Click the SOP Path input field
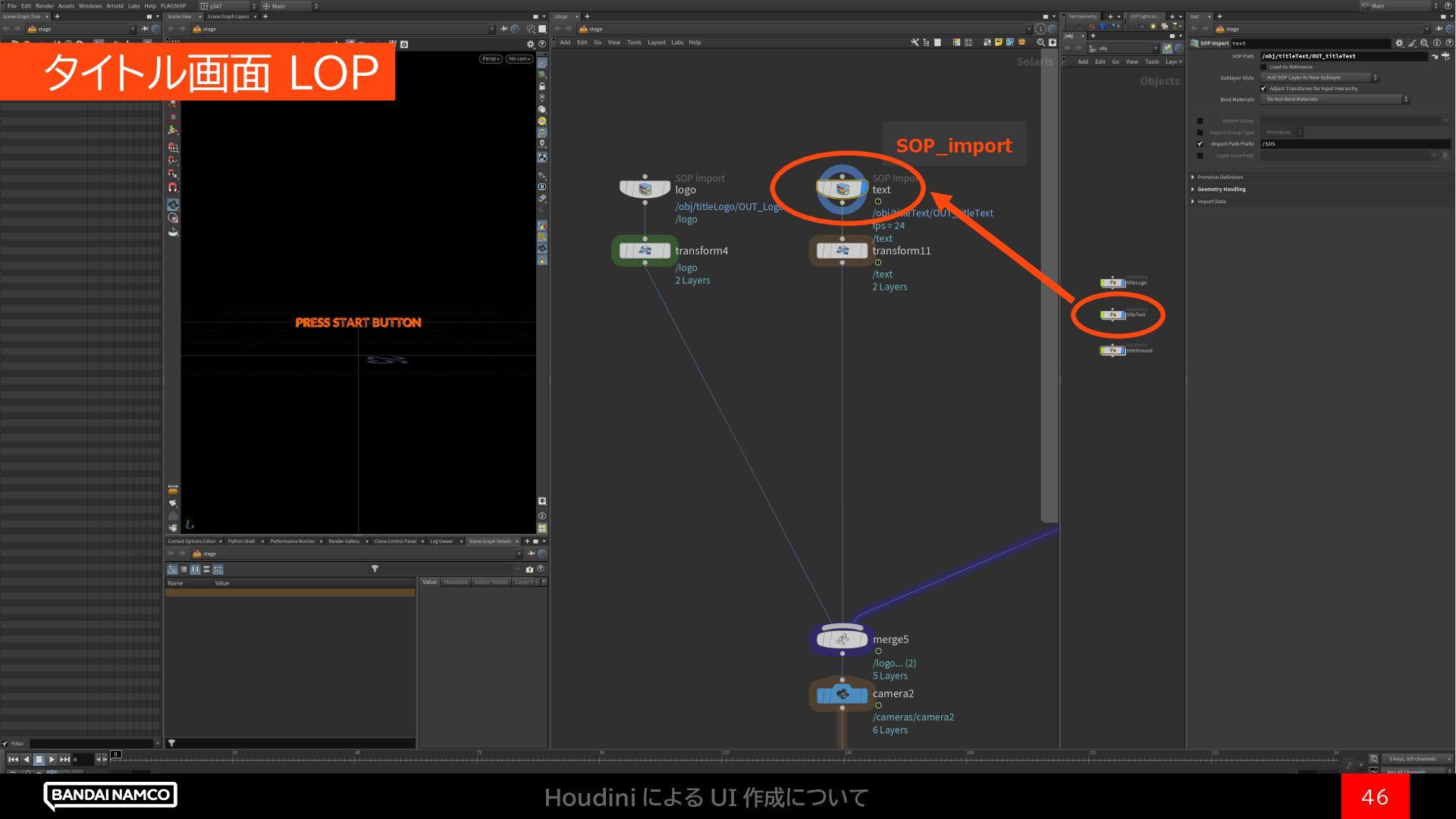 tap(1342, 56)
